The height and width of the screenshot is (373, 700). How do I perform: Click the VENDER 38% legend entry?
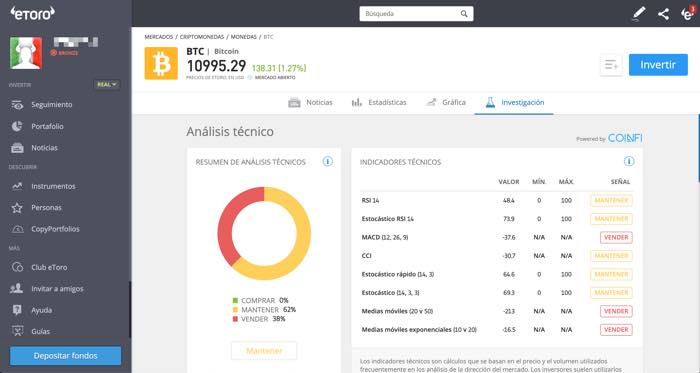(259, 319)
